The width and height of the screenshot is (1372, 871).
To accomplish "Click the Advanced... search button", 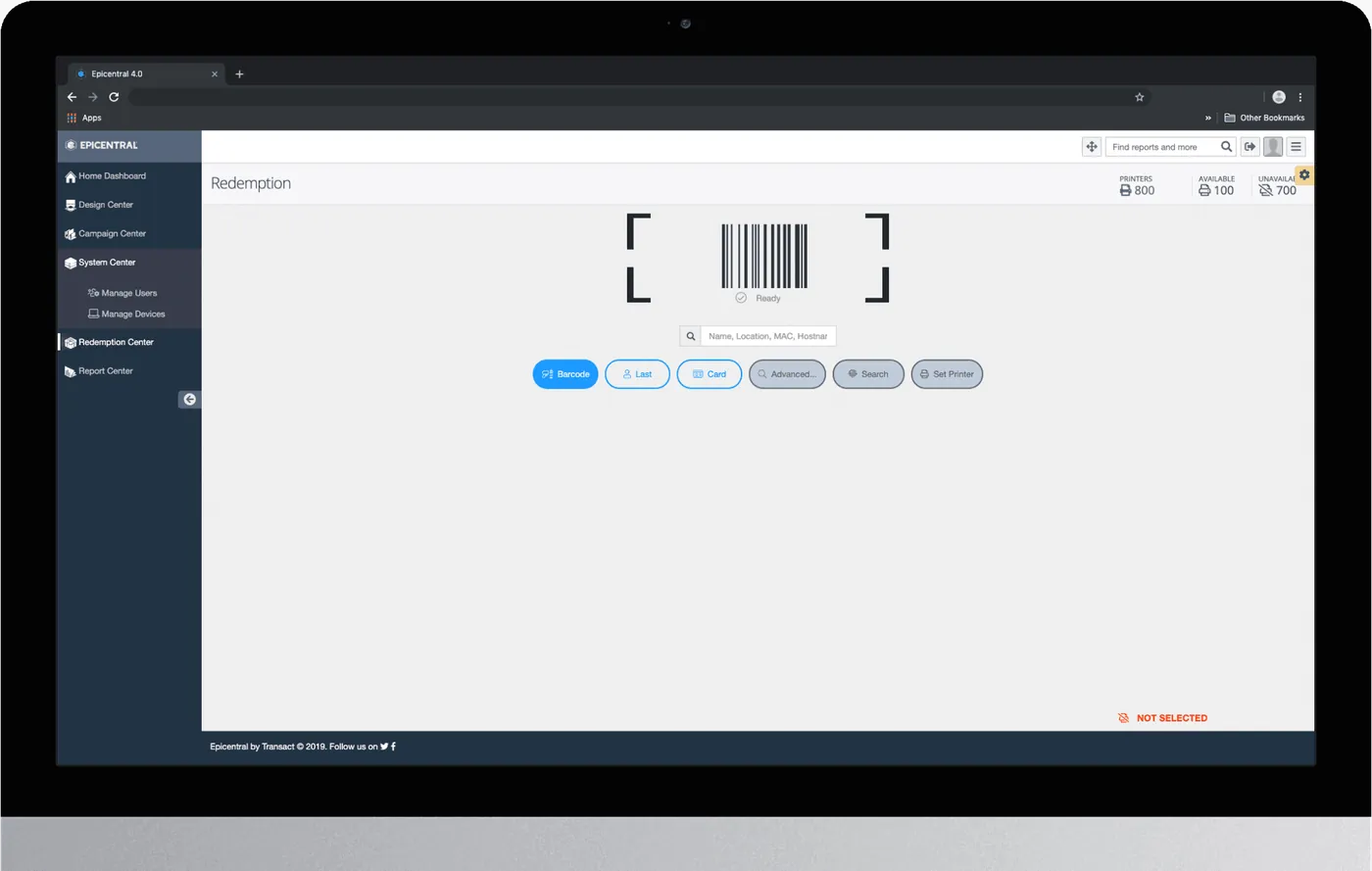I will tap(787, 374).
